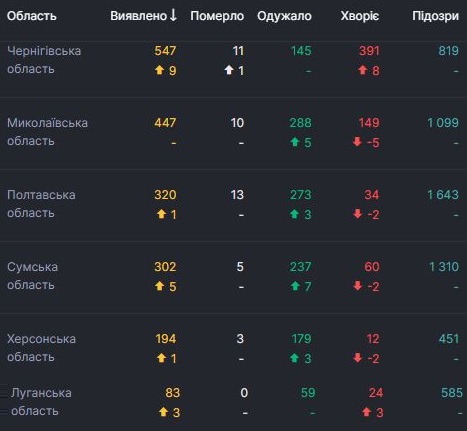The image size is (467, 431).
Task: Click the Область column header
Action: tap(32, 16)
